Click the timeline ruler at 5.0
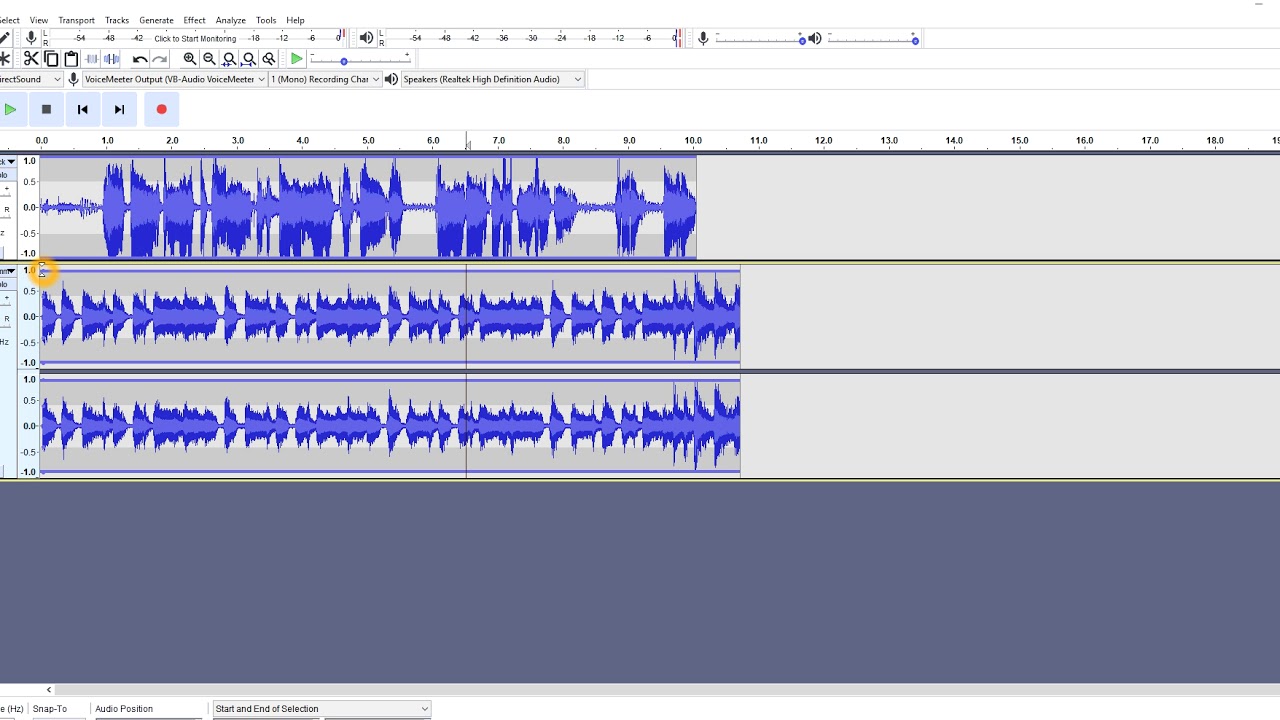 369,141
